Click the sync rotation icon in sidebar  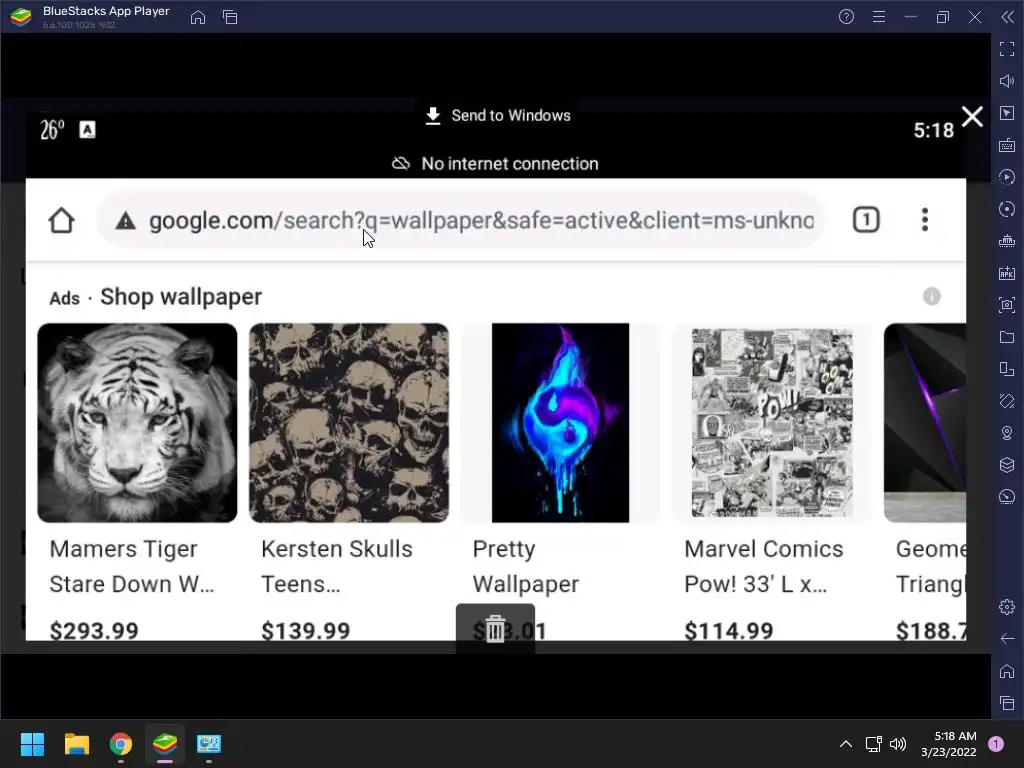(1007, 209)
